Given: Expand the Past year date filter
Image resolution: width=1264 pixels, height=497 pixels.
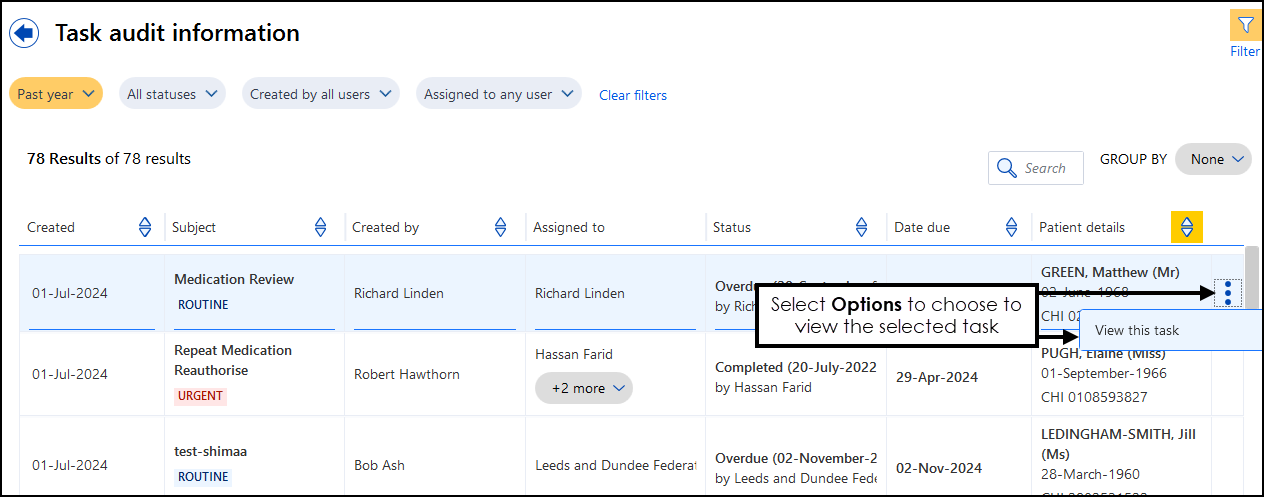Looking at the screenshot, I should (x=56, y=94).
